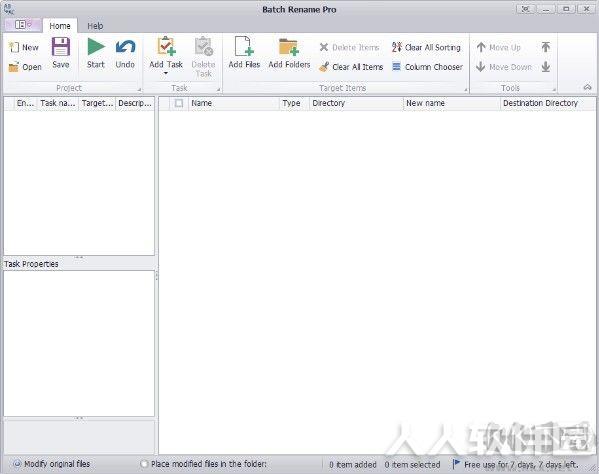Sort by the Name column header
The width and height of the screenshot is (599, 474).
234,103
